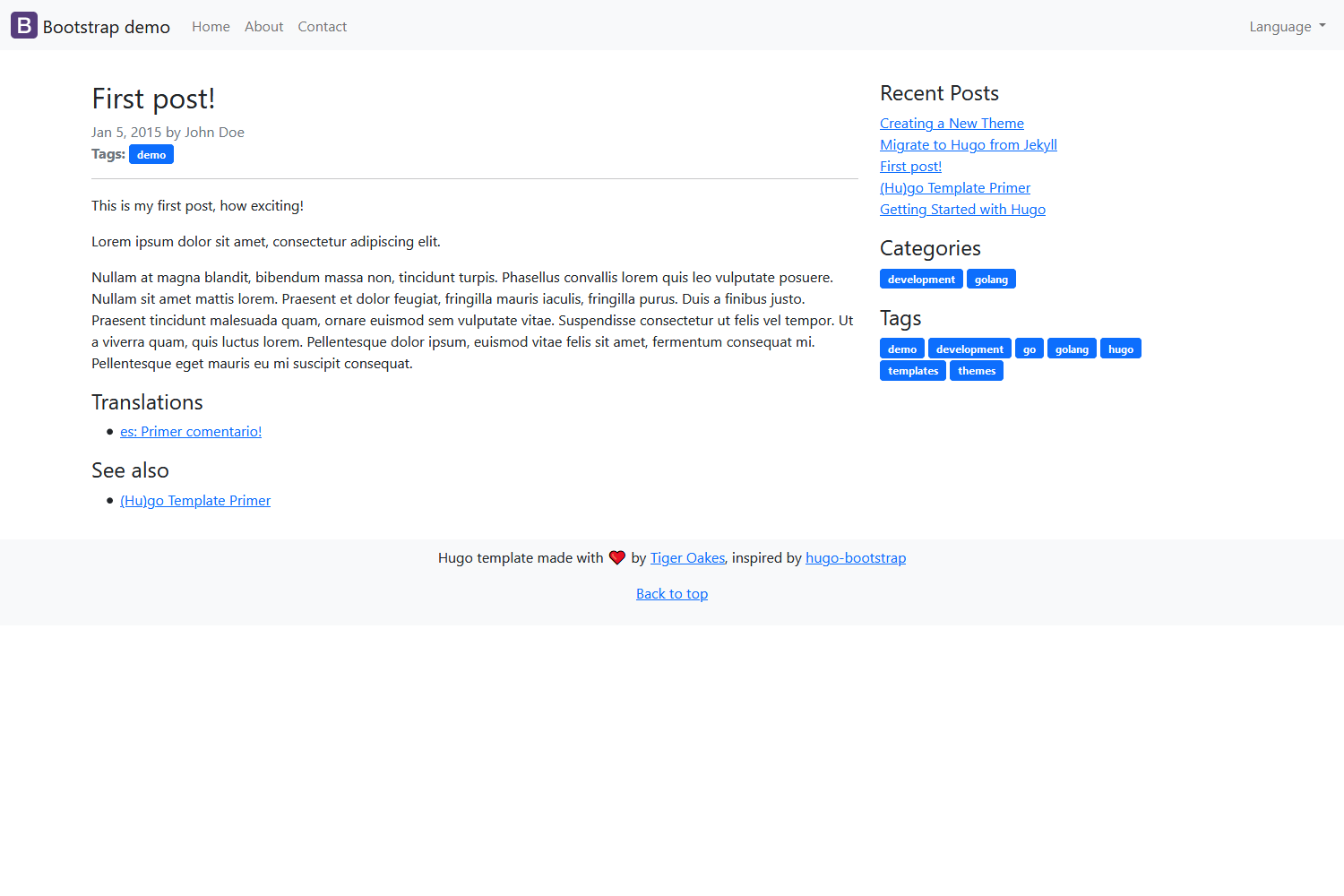
Task: Open Spanish translation 'Primer comentario!'
Action: (x=191, y=432)
